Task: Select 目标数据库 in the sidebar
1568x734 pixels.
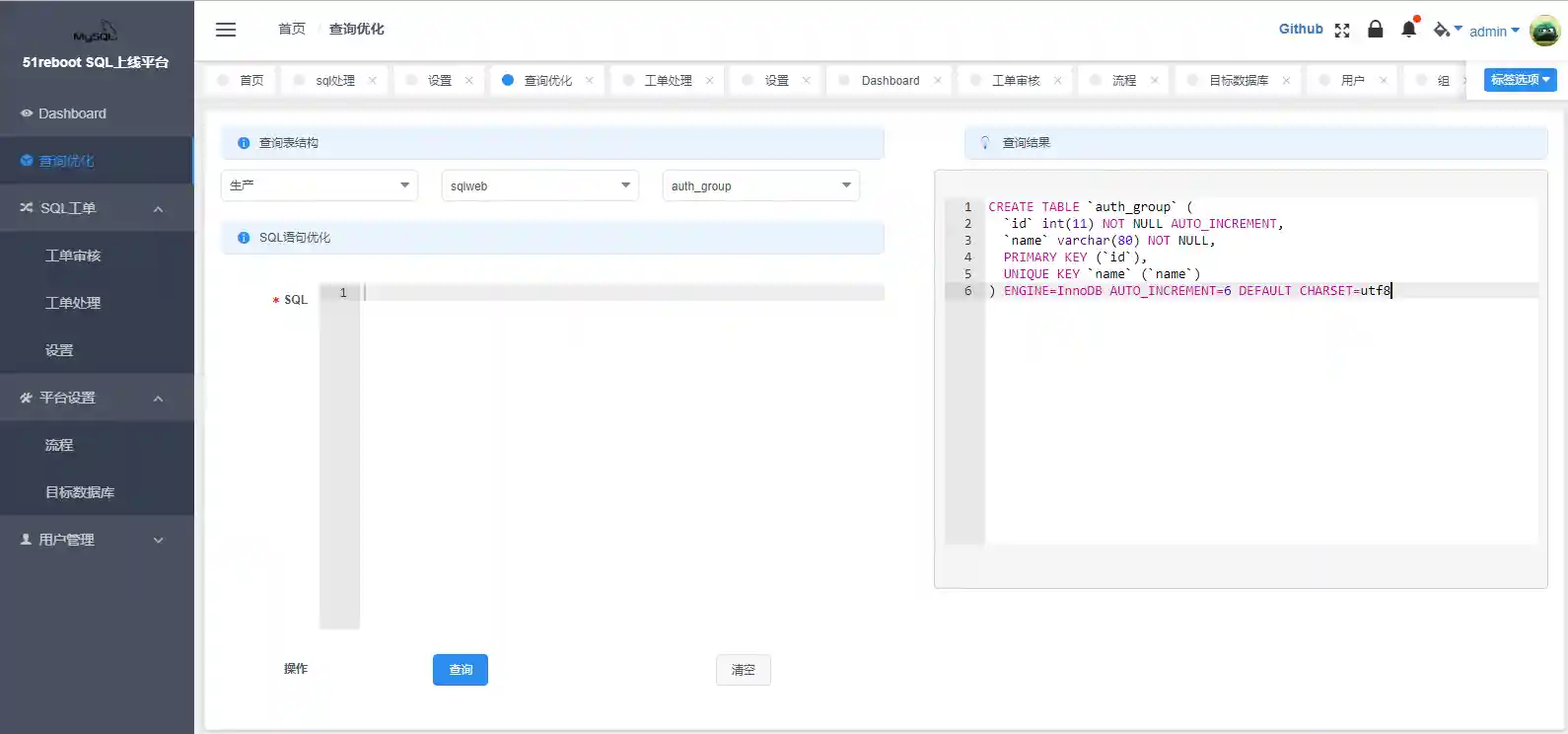Action: (x=80, y=492)
